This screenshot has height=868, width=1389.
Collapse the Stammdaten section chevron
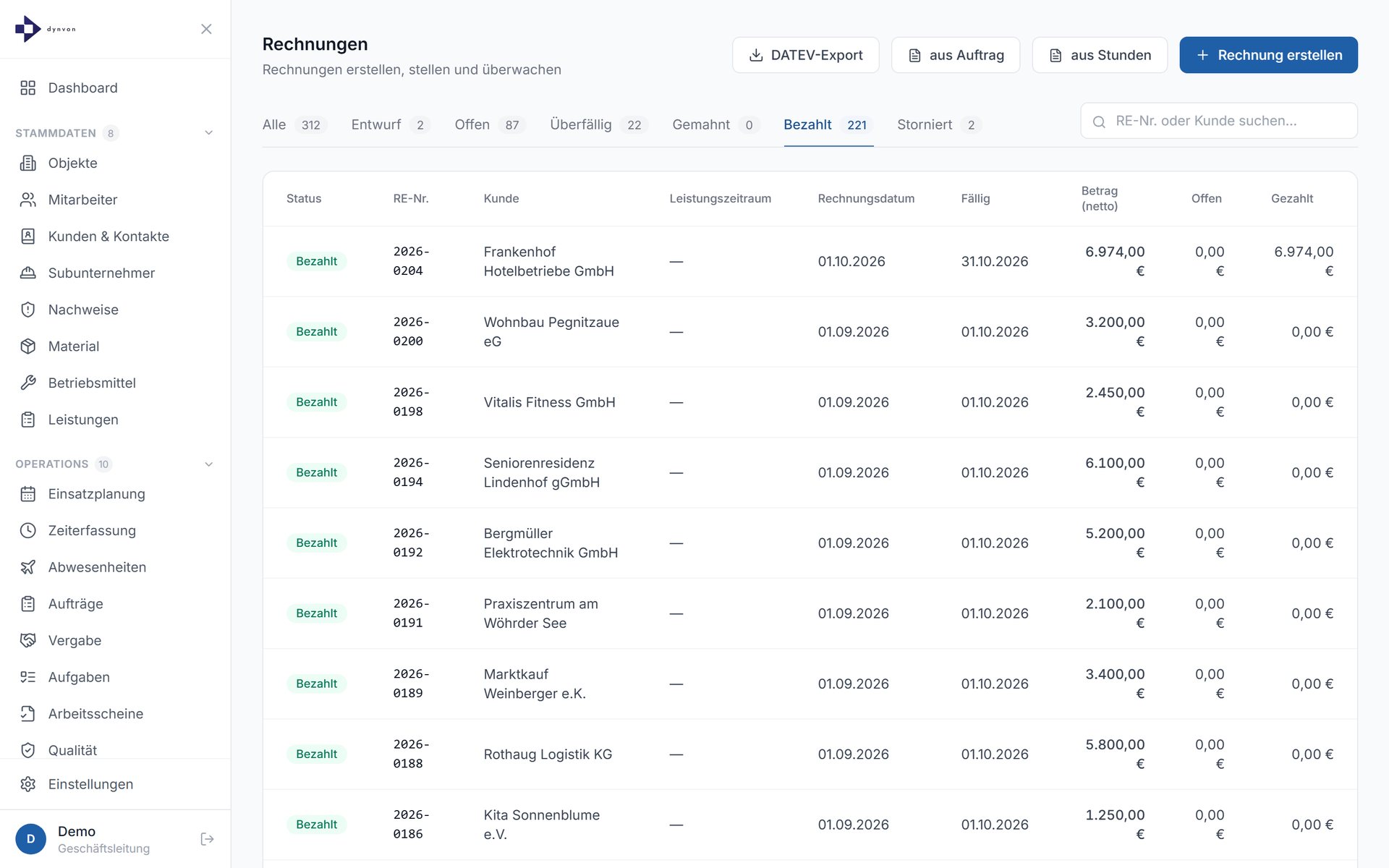click(208, 133)
